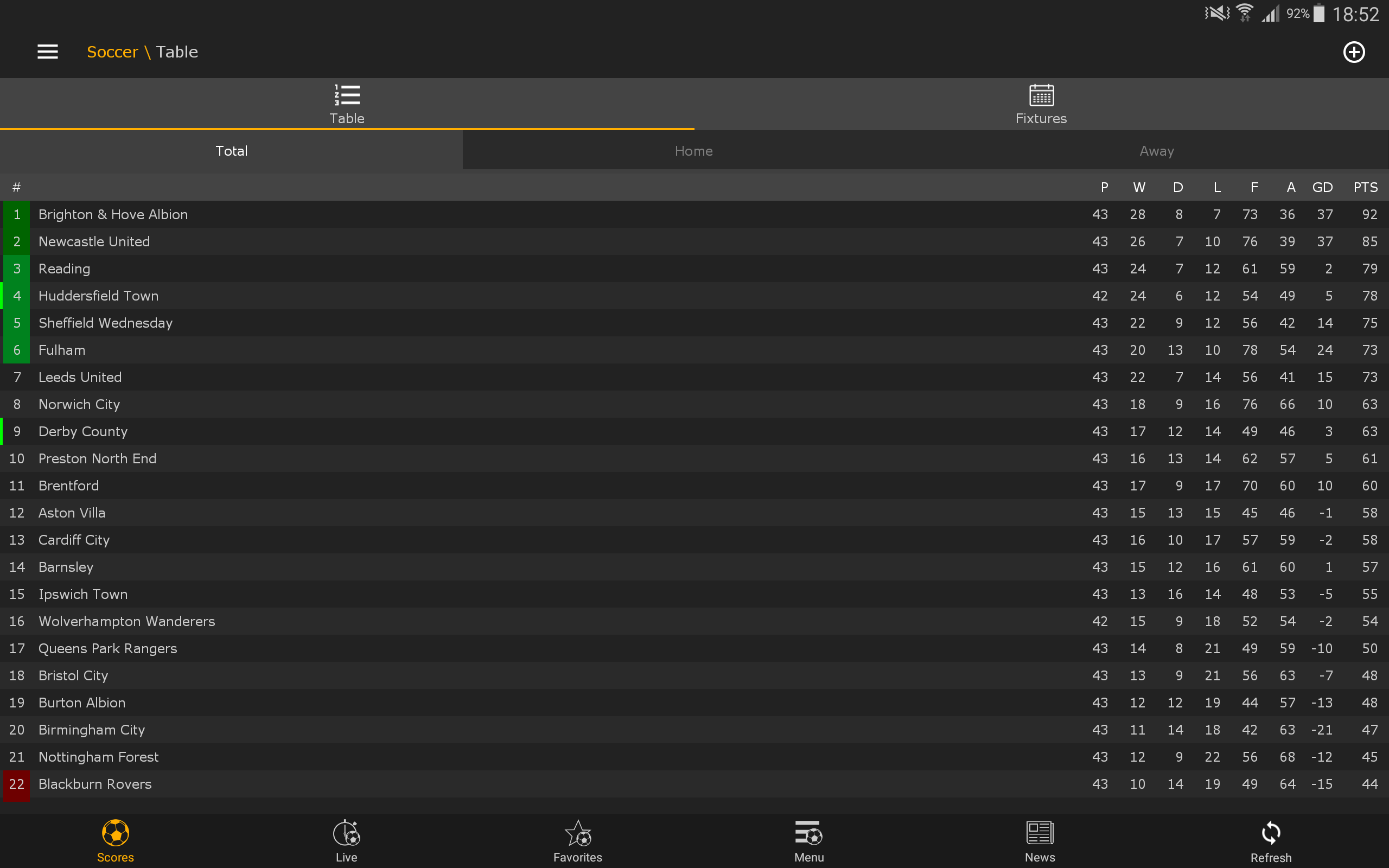
Task: Select Leeds United team row
Action: tap(694, 376)
